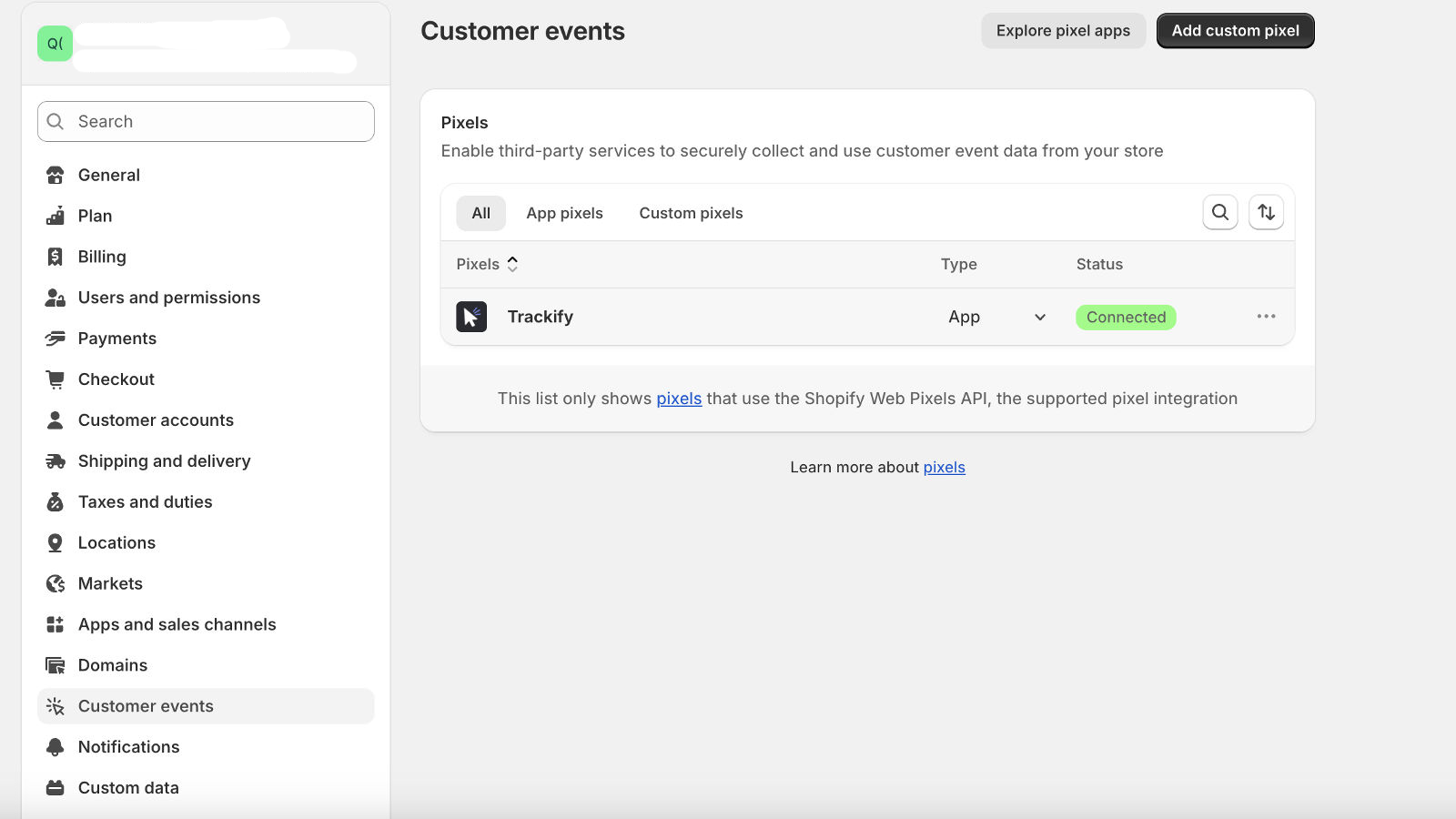This screenshot has width=1456, height=819.
Task: Open the three-dot menu for Trackify
Action: pyautogui.click(x=1266, y=317)
